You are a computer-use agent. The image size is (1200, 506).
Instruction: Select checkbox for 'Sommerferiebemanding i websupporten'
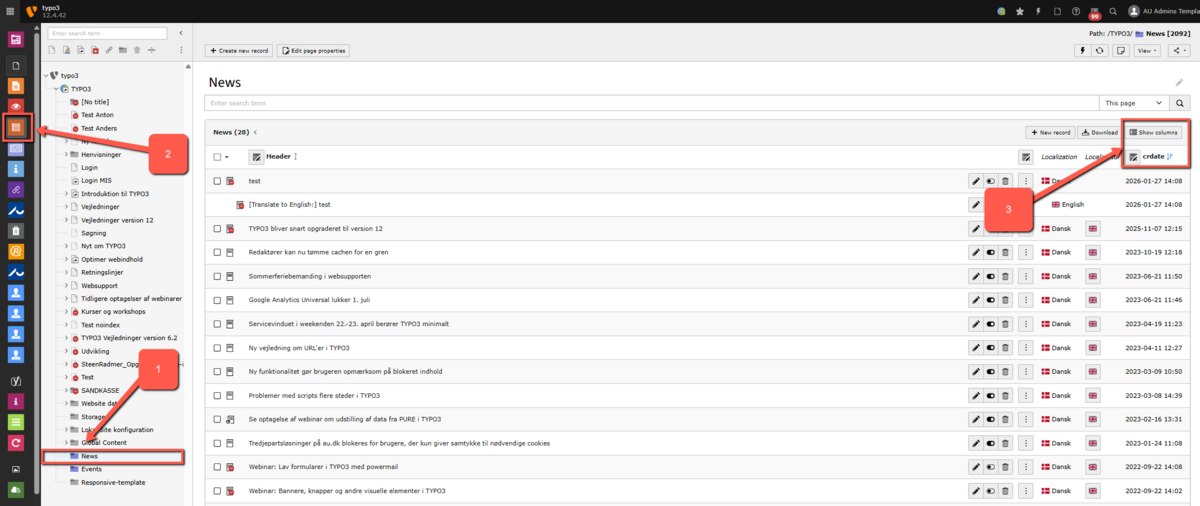click(x=217, y=276)
